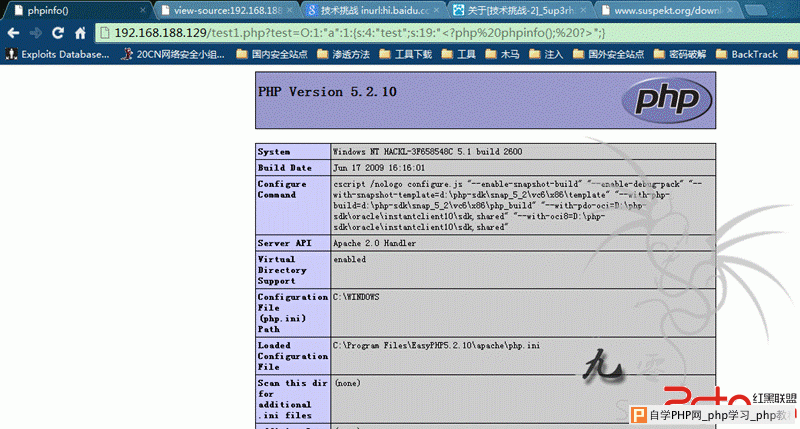Open the home page icon
This screenshot has height=429, width=800.
pyautogui.click(x=80, y=33)
